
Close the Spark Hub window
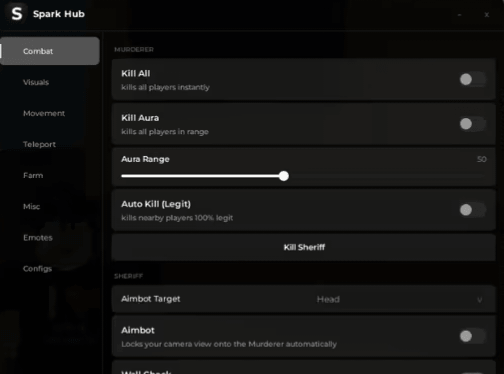point(487,15)
